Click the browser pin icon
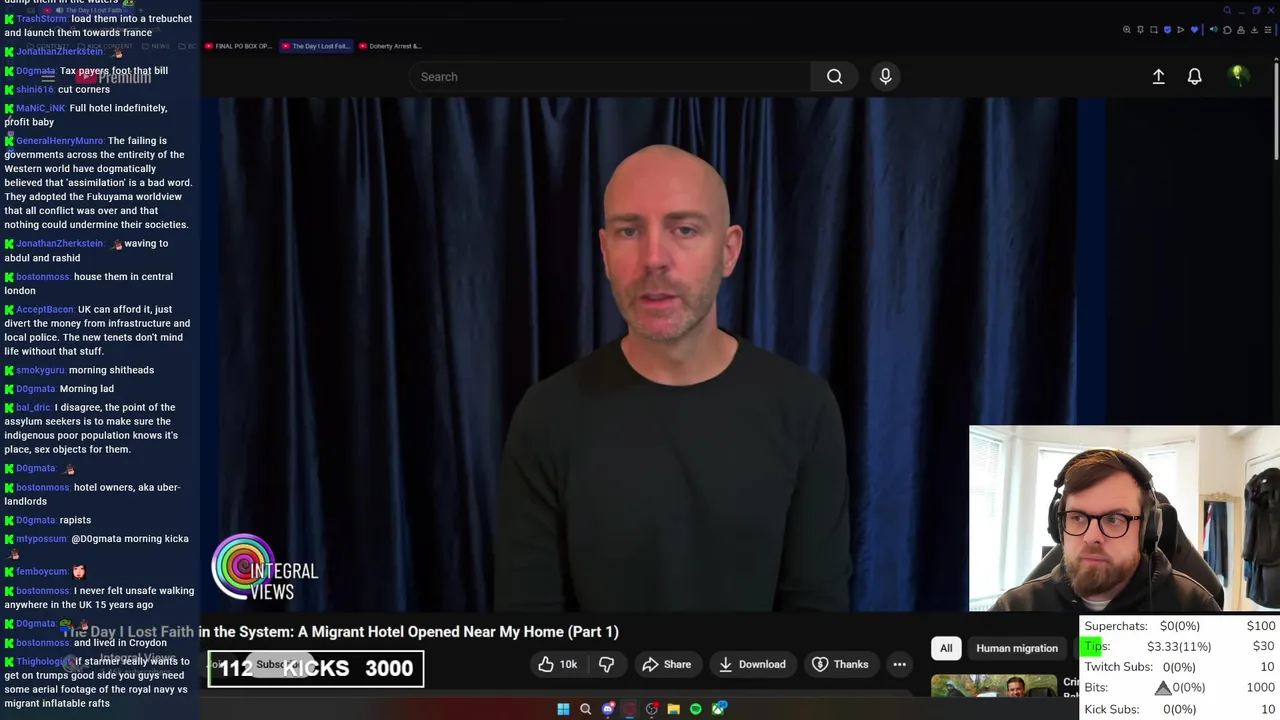This screenshot has height=720, width=1280. [1140, 30]
